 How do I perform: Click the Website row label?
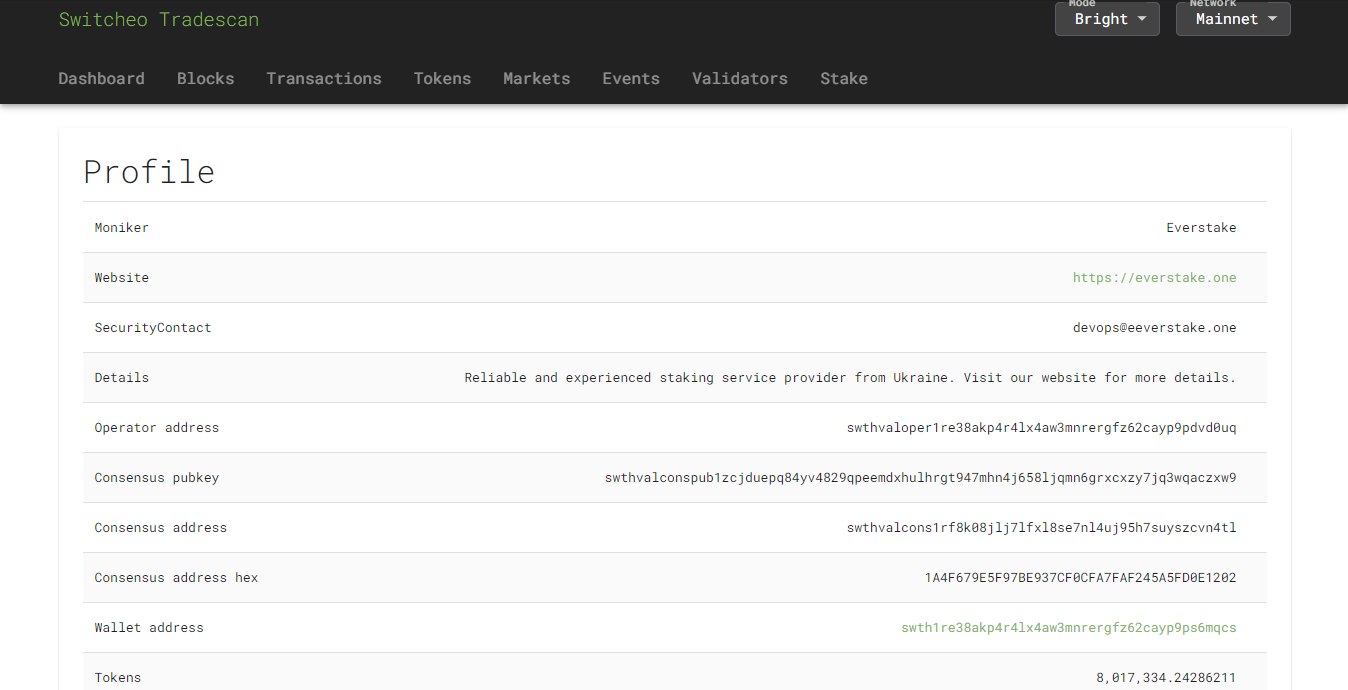122,278
